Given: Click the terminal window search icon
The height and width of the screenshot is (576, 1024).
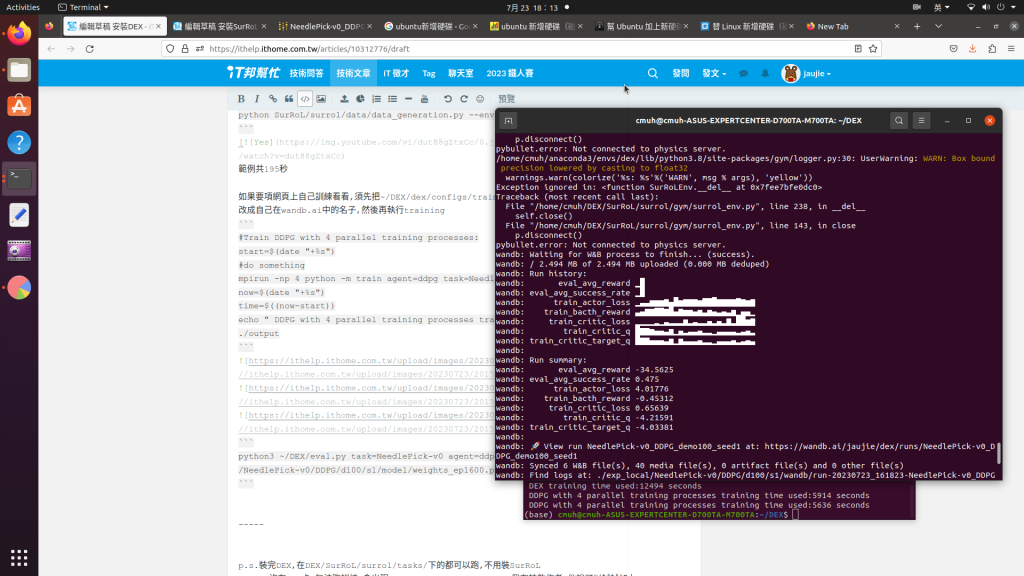Looking at the screenshot, I should point(899,120).
